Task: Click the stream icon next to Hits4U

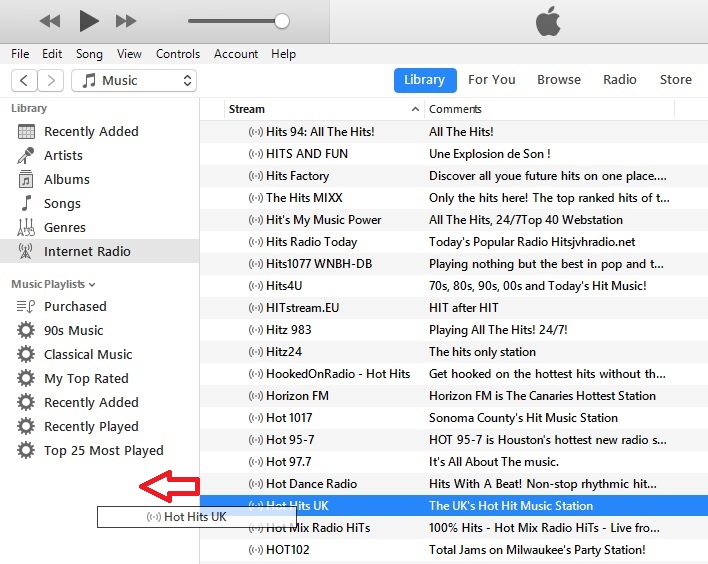Action: [256, 286]
